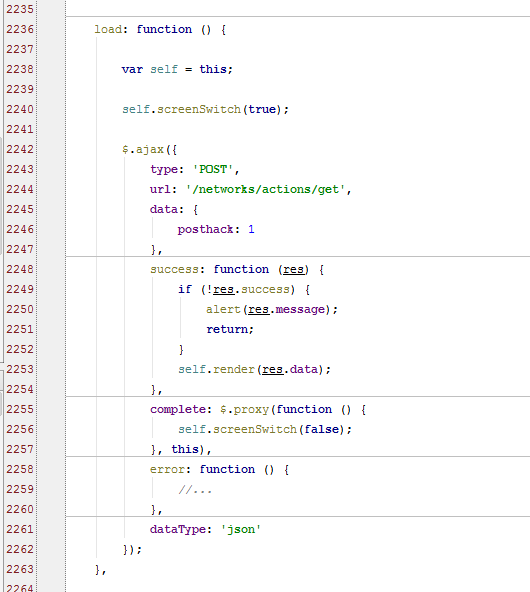
Task: Click the '//...' comment
Action: pyautogui.click(x=195, y=490)
